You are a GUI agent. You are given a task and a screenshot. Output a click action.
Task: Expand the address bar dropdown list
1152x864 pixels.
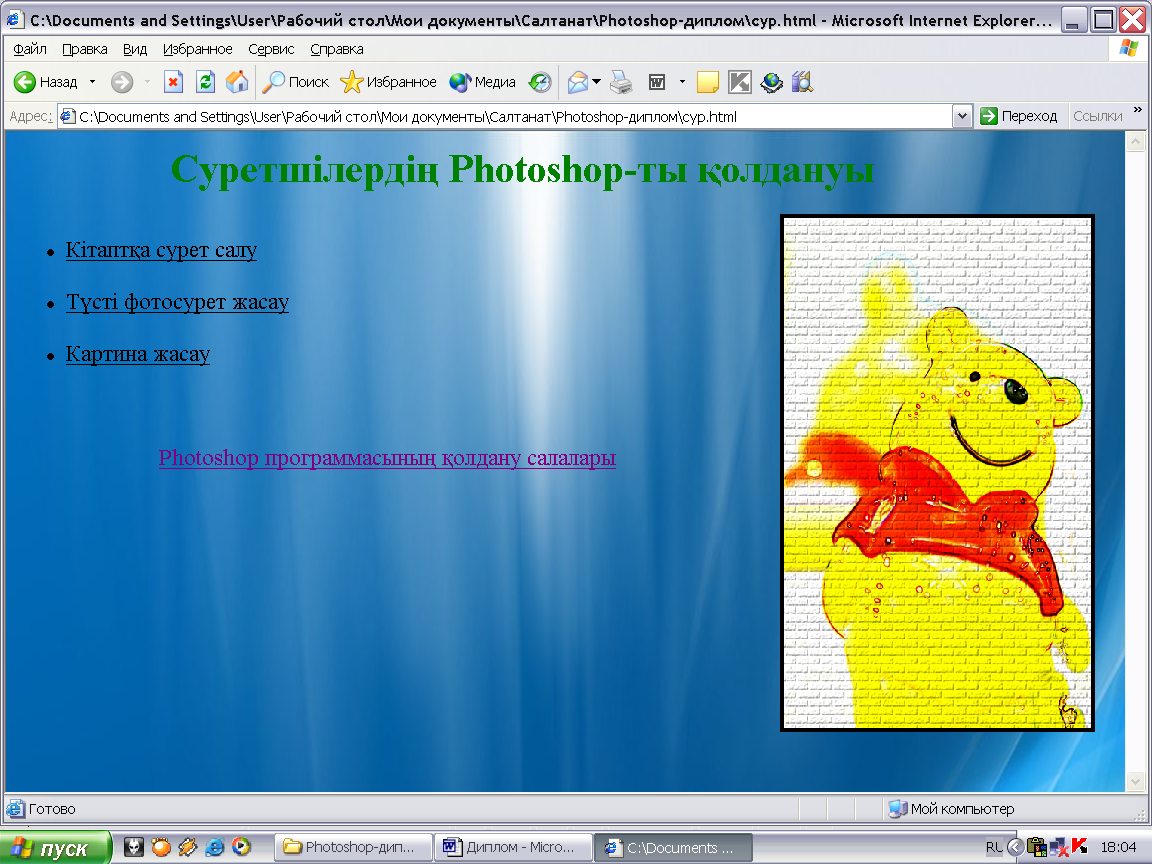click(x=962, y=117)
